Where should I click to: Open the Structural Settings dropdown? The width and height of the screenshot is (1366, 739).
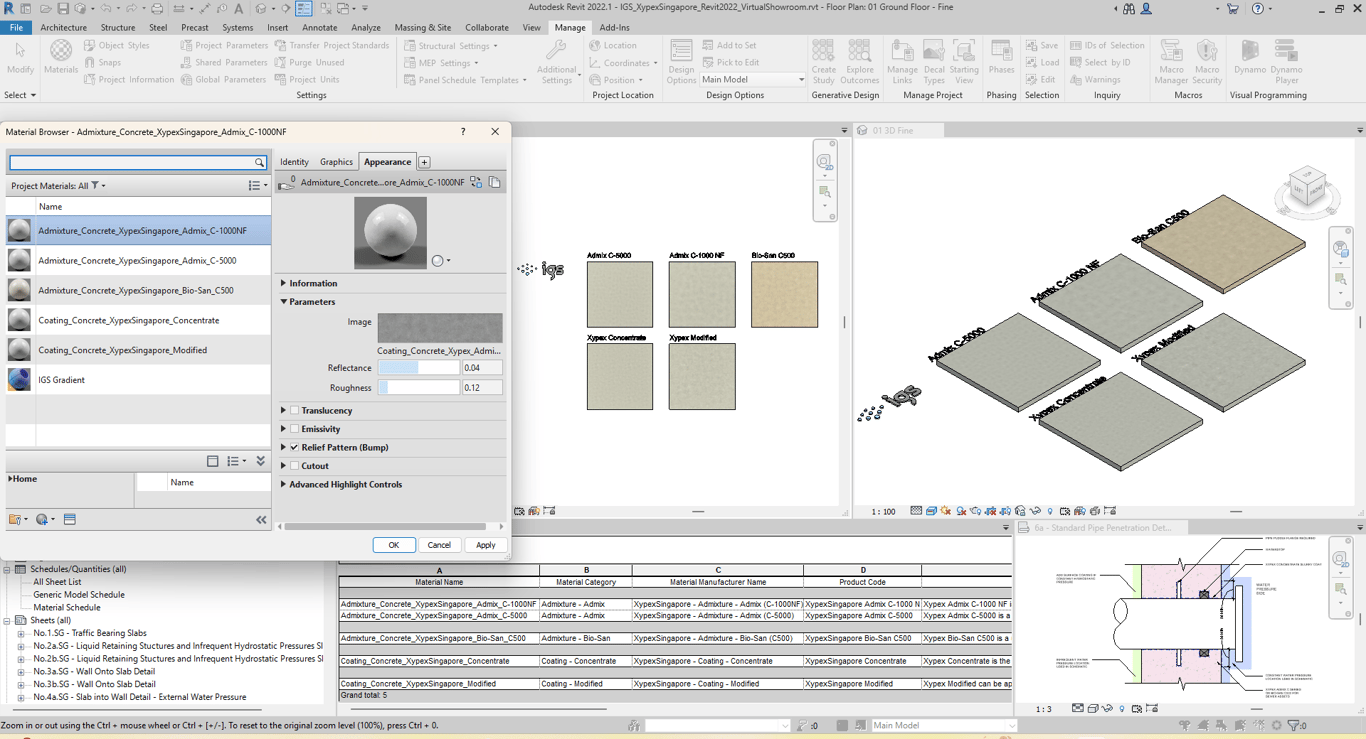click(x=451, y=45)
